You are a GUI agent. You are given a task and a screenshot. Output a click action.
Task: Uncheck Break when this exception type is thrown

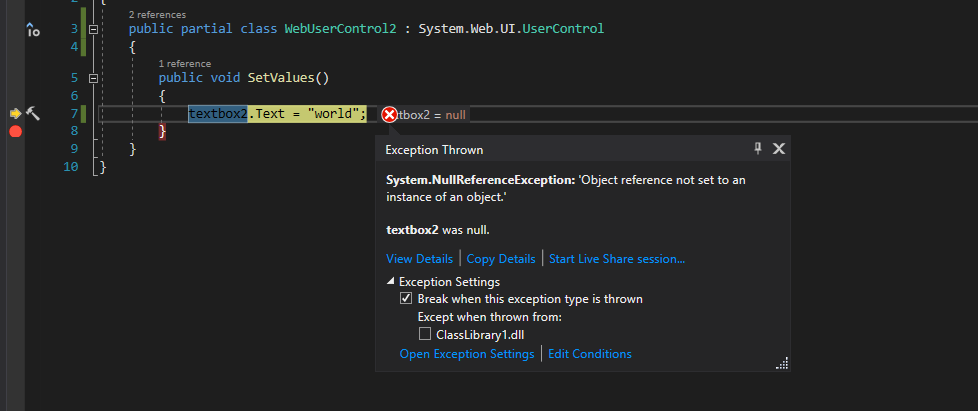coord(406,299)
